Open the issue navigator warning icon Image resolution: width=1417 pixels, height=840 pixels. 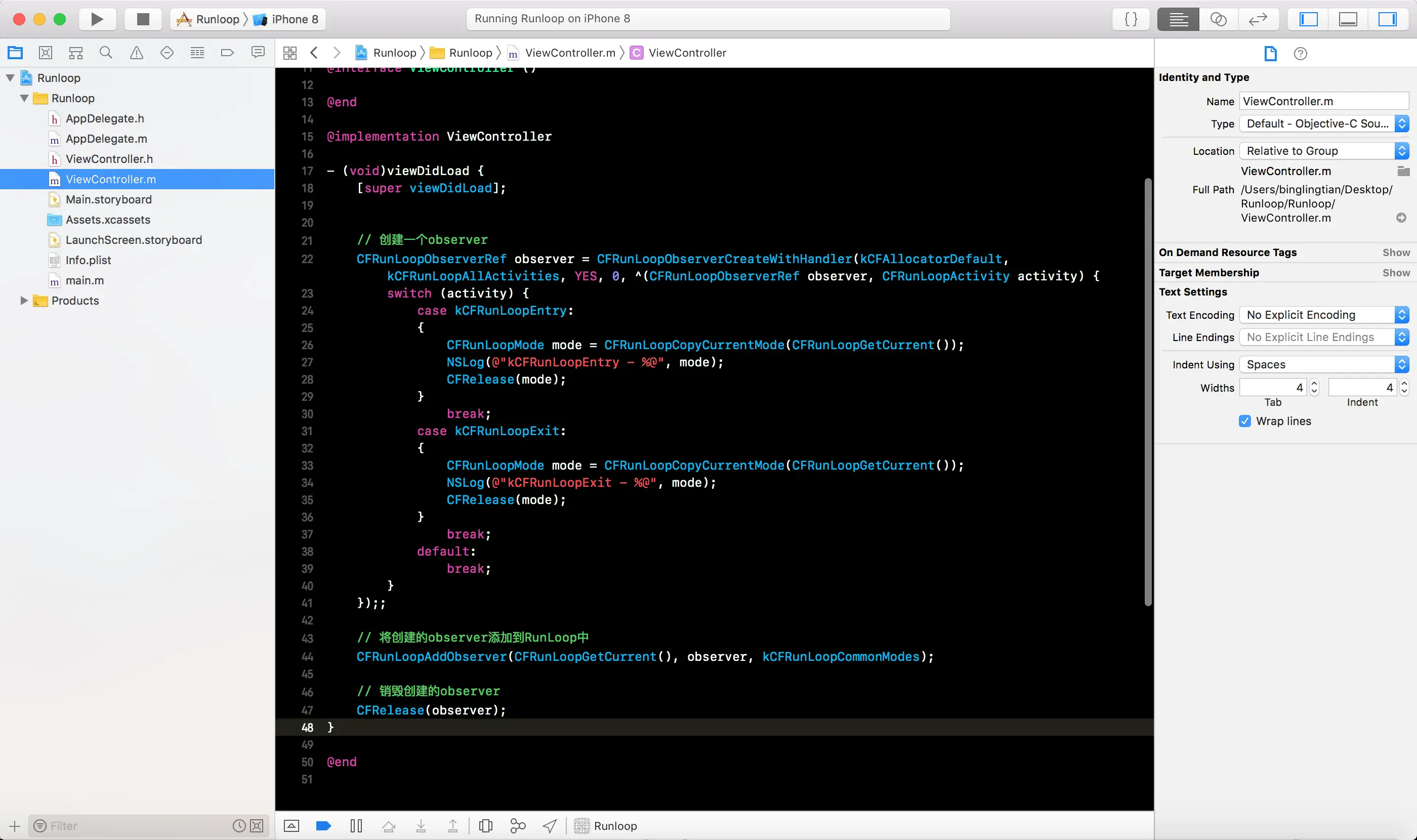coord(137,53)
